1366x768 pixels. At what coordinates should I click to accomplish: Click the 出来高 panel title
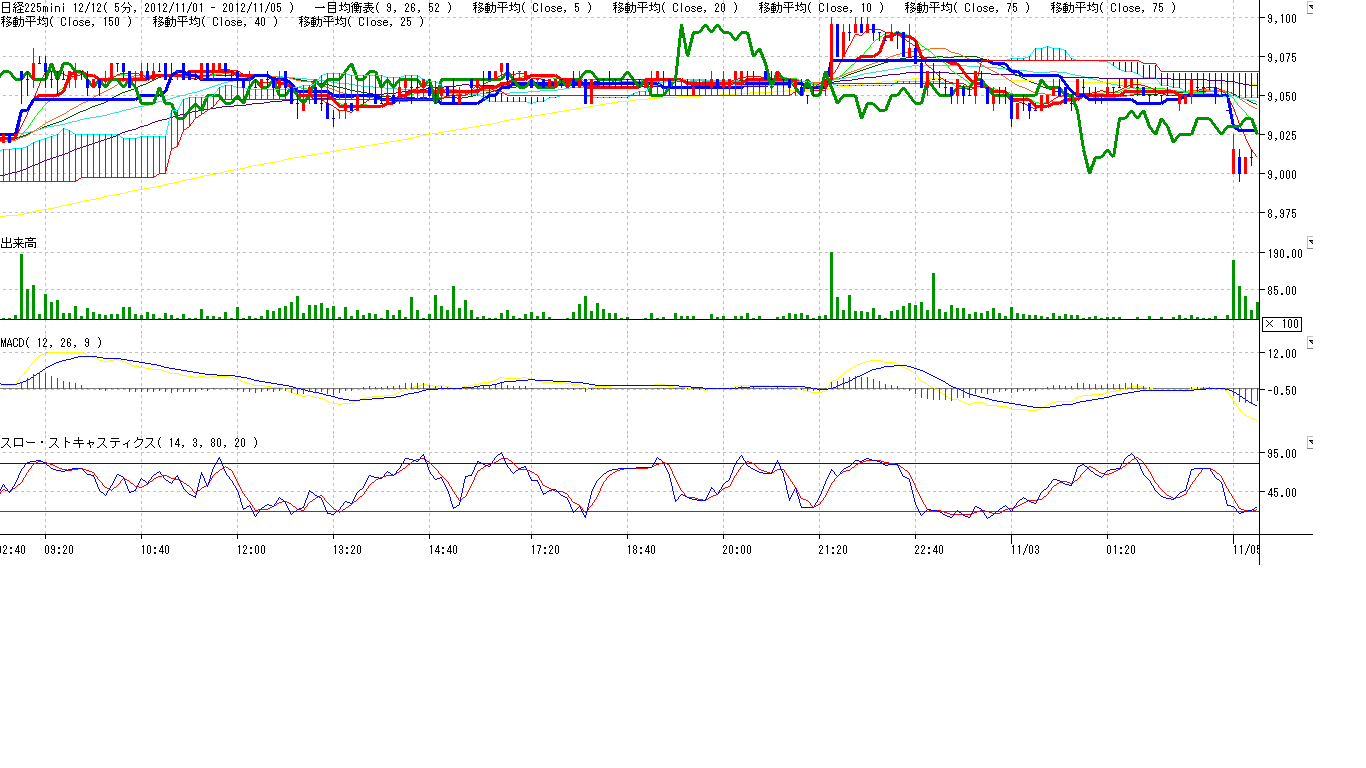tap(19, 243)
